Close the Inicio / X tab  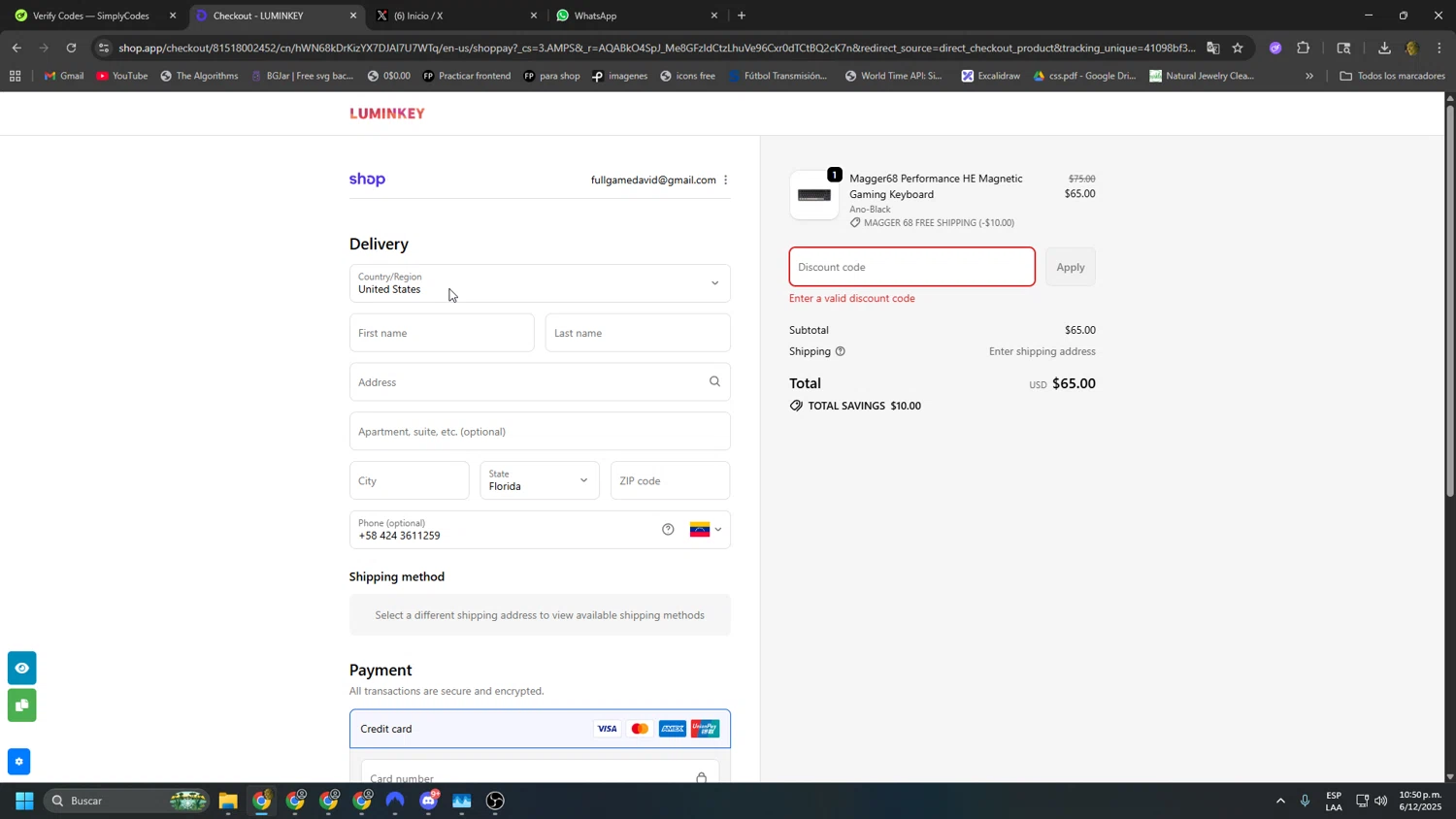pyautogui.click(x=533, y=16)
